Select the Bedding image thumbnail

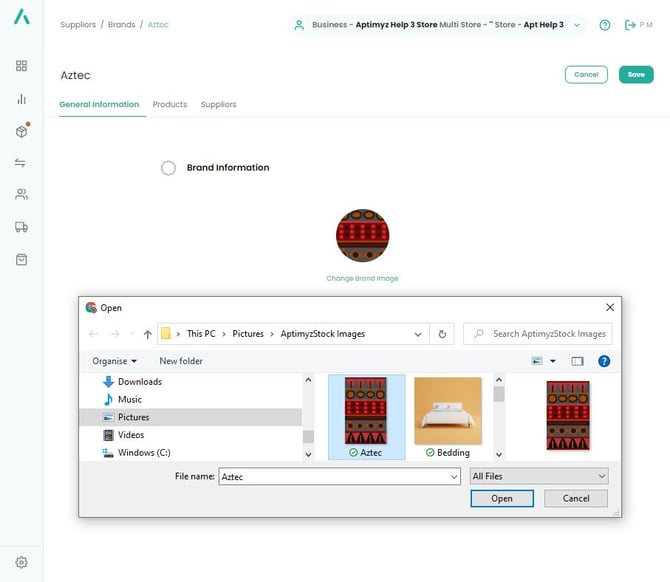[x=448, y=417]
